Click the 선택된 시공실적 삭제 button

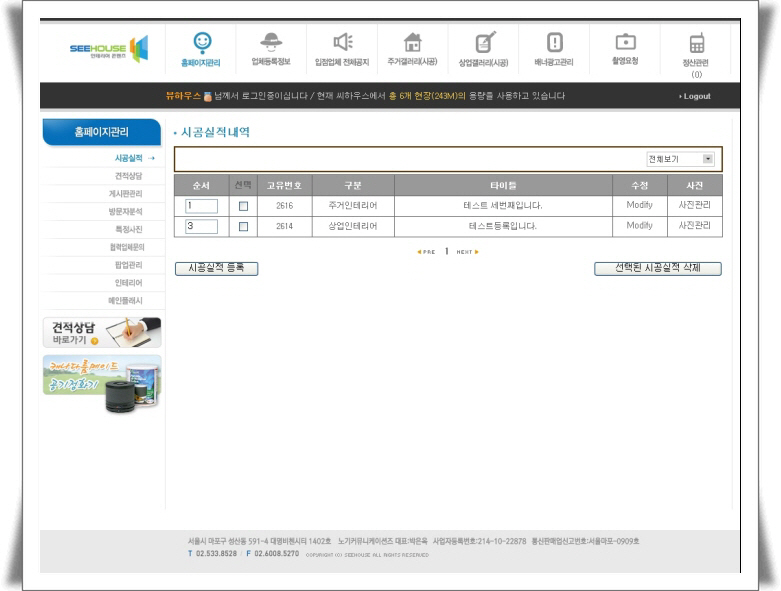(657, 268)
